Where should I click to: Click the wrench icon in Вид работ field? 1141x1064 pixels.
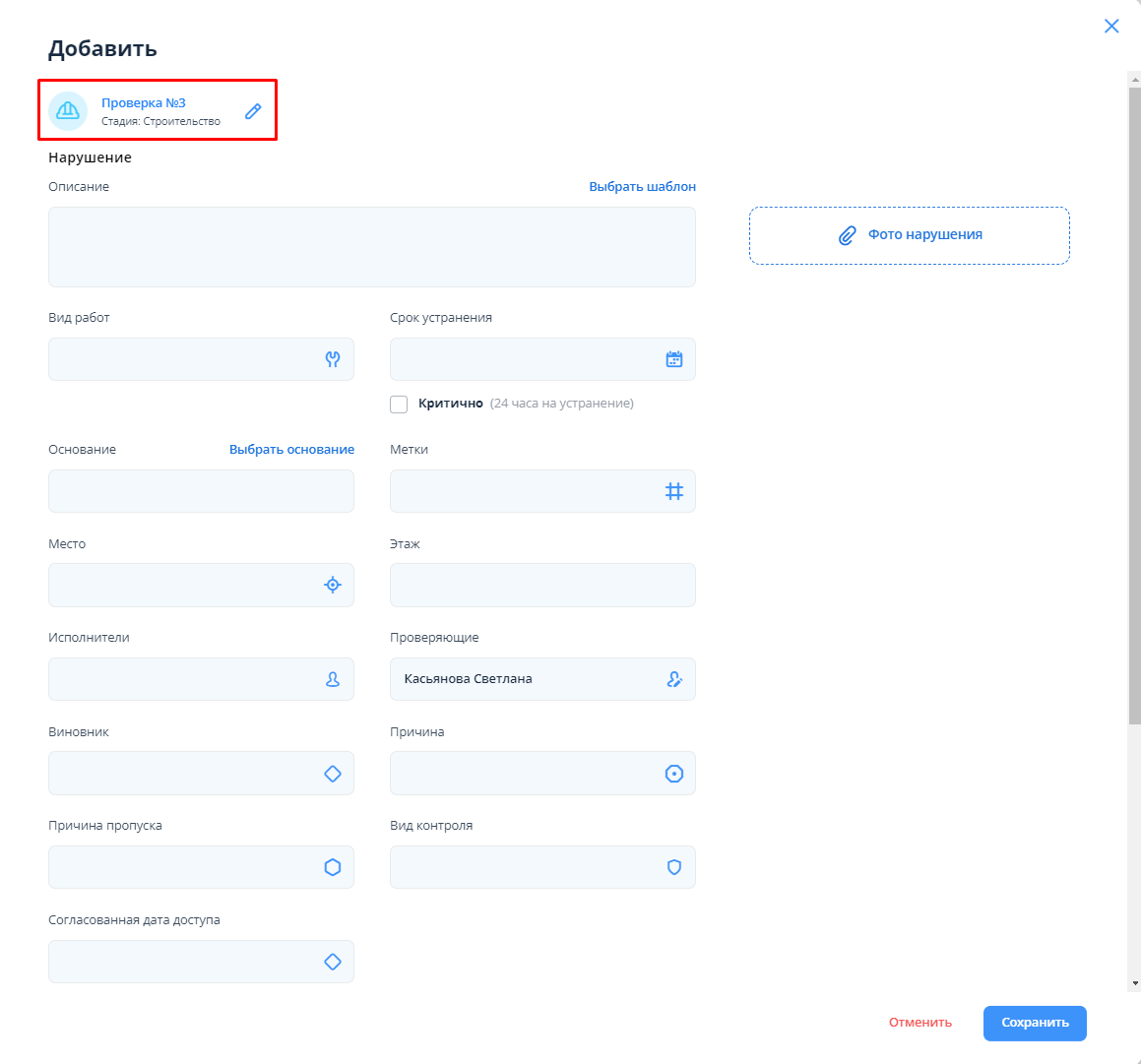[x=333, y=359]
